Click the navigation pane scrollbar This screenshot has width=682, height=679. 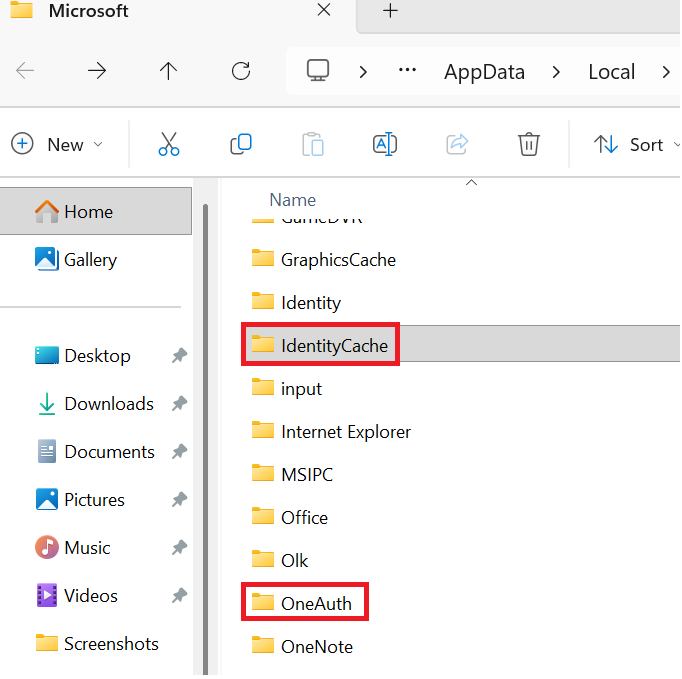(x=205, y=439)
